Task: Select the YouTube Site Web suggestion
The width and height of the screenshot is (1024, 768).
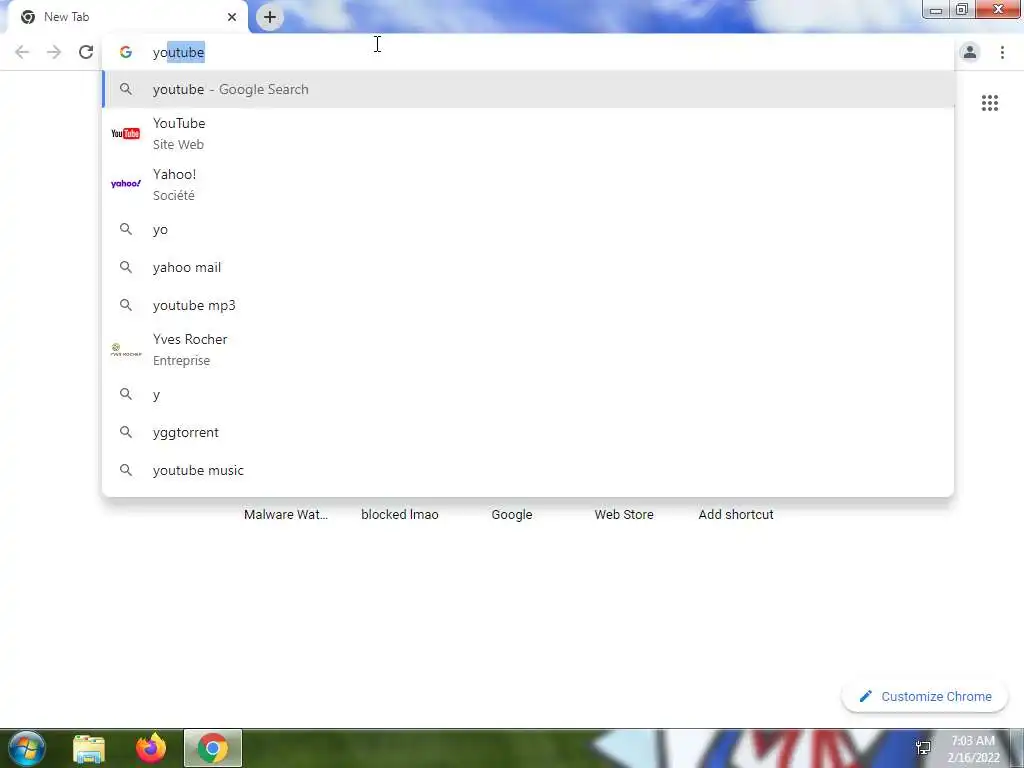Action: click(528, 134)
